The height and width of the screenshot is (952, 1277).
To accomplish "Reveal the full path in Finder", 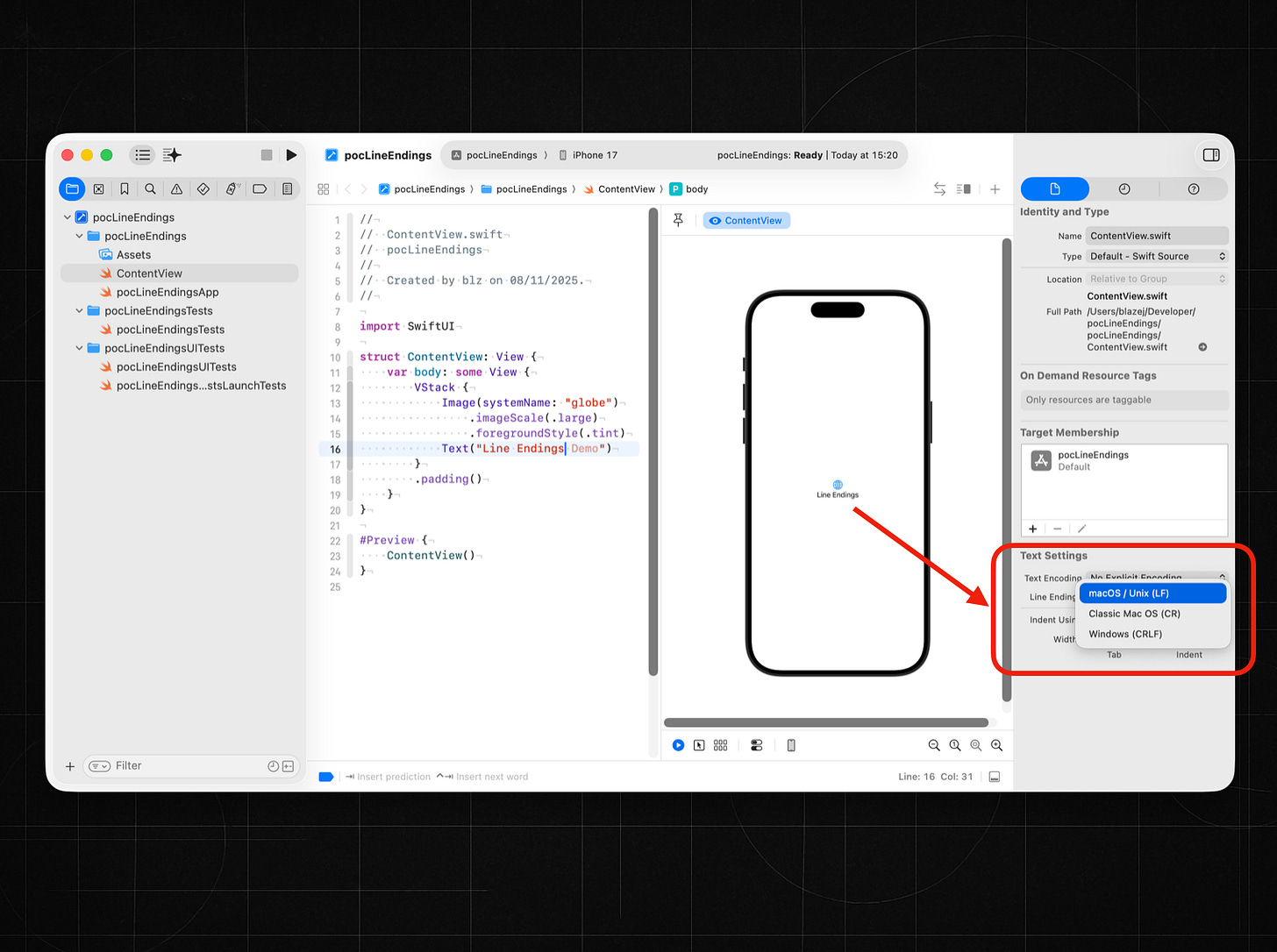I will coord(1202,347).
